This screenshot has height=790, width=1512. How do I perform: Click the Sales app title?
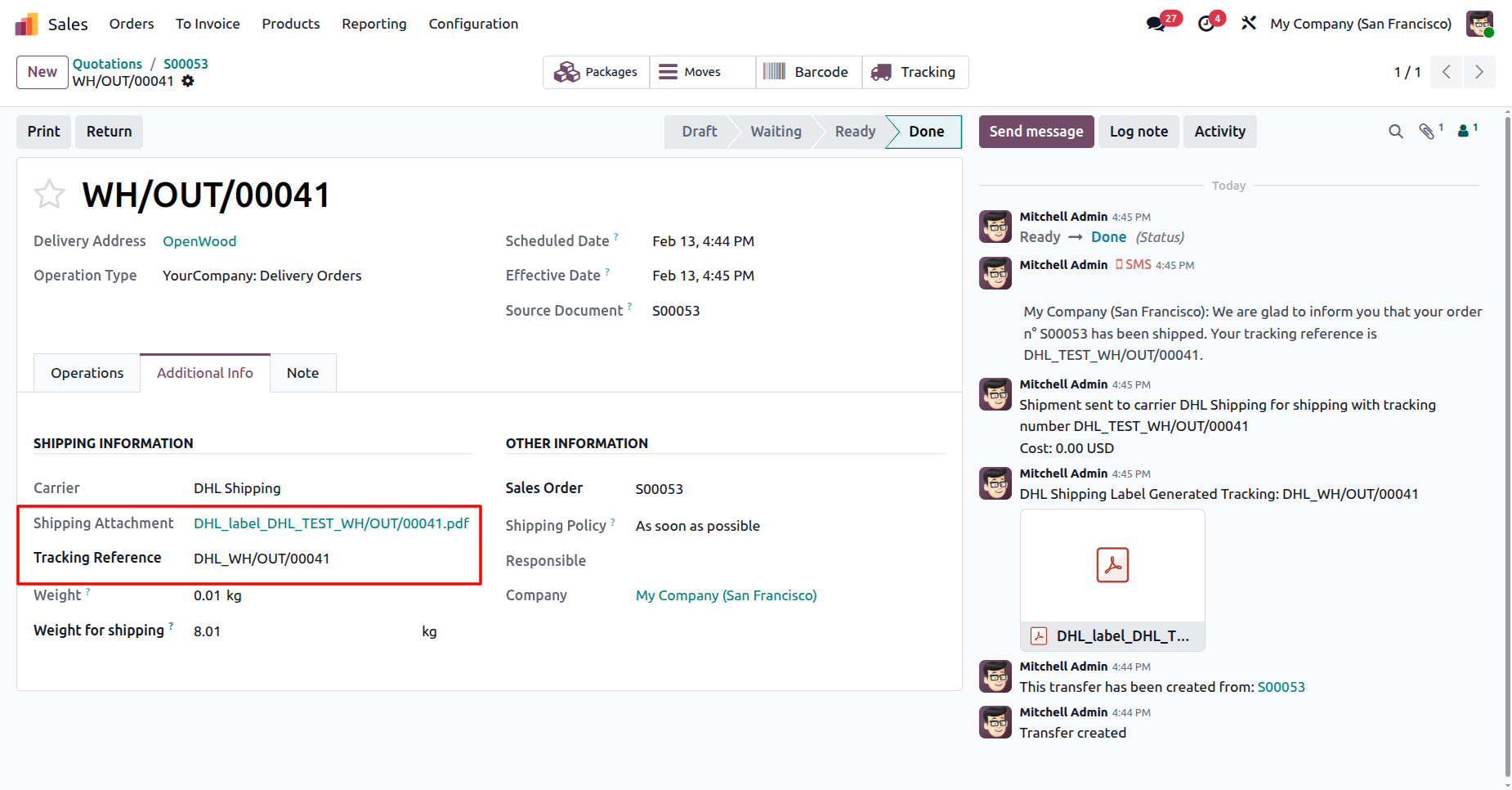(x=68, y=25)
